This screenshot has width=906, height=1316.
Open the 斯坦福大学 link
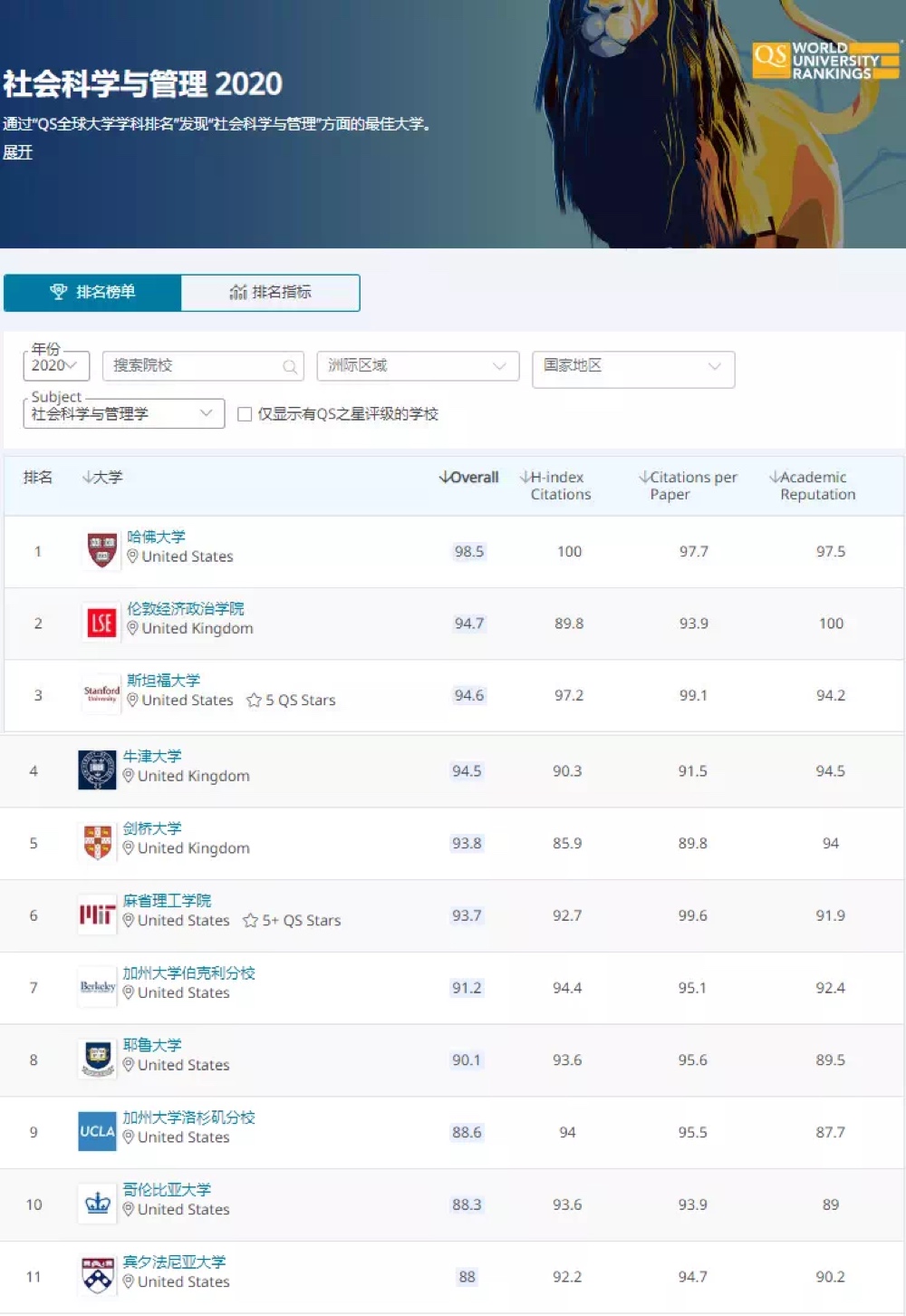163,680
